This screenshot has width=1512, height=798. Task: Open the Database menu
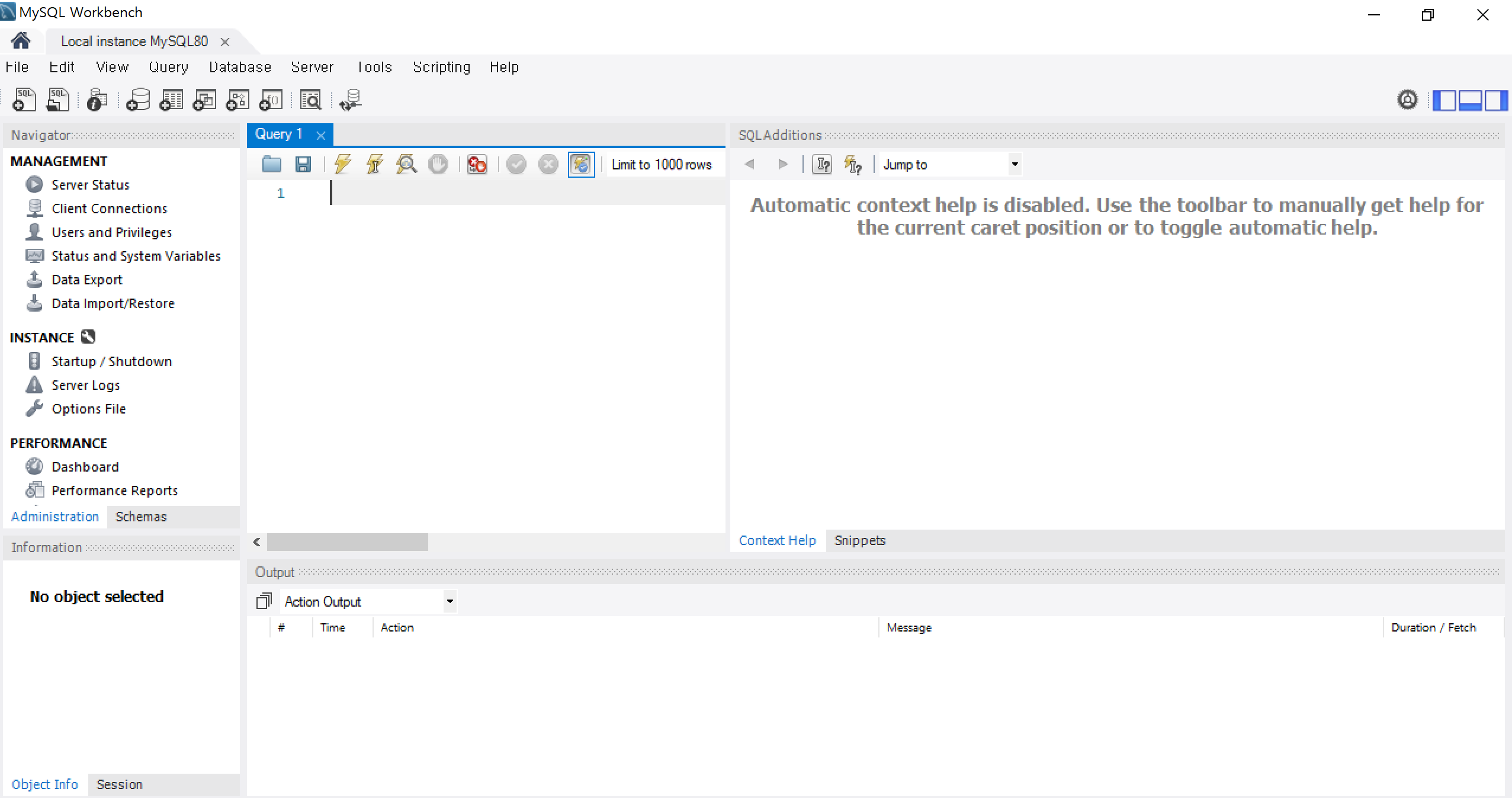(240, 67)
